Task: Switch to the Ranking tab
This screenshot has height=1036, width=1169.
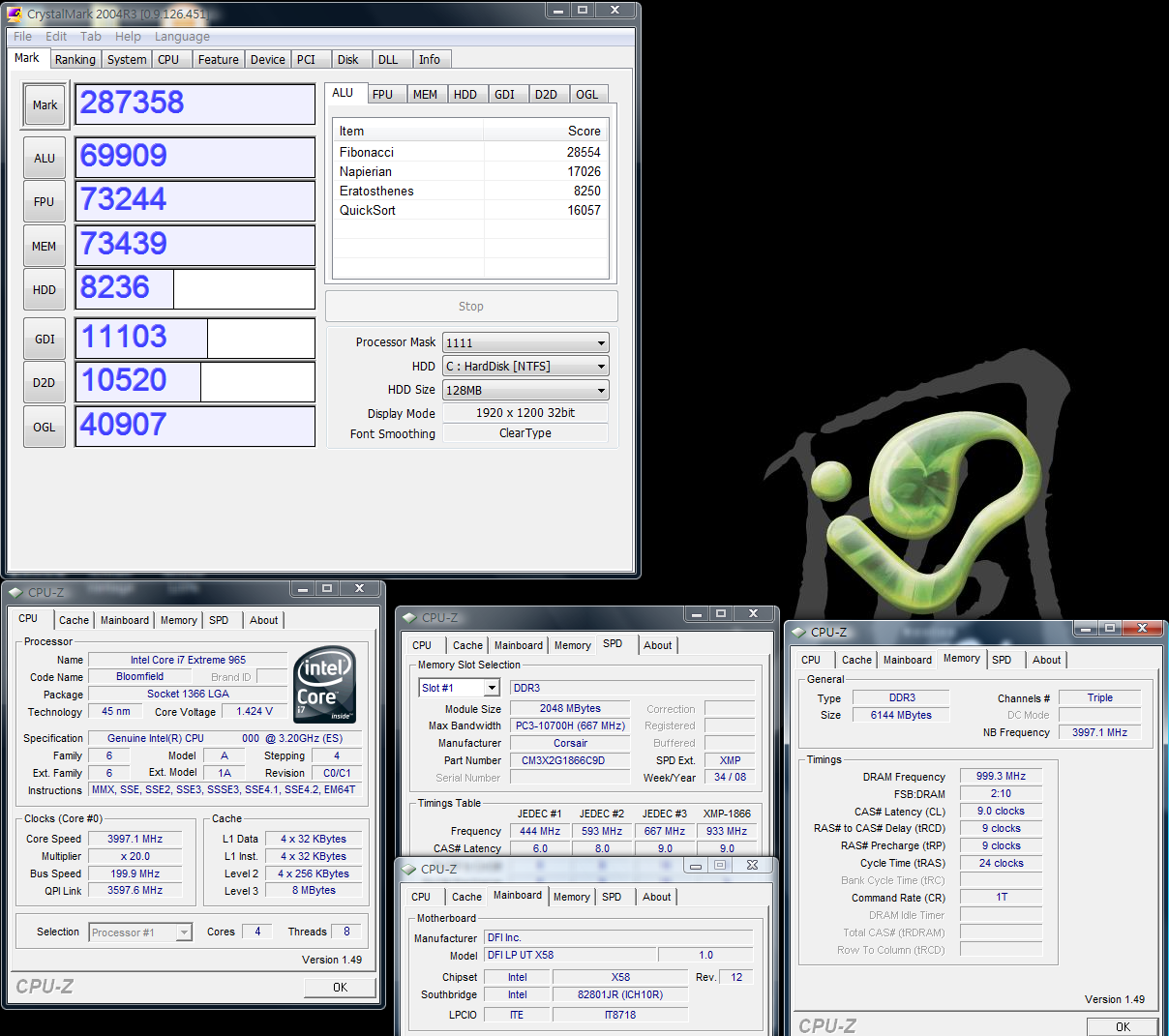Action: pos(75,60)
